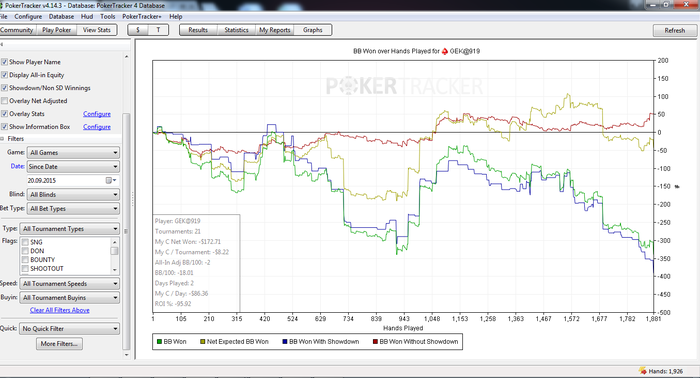Switch to the Graphs tab
The height and width of the screenshot is (378, 700).
[x=312, y=30]
